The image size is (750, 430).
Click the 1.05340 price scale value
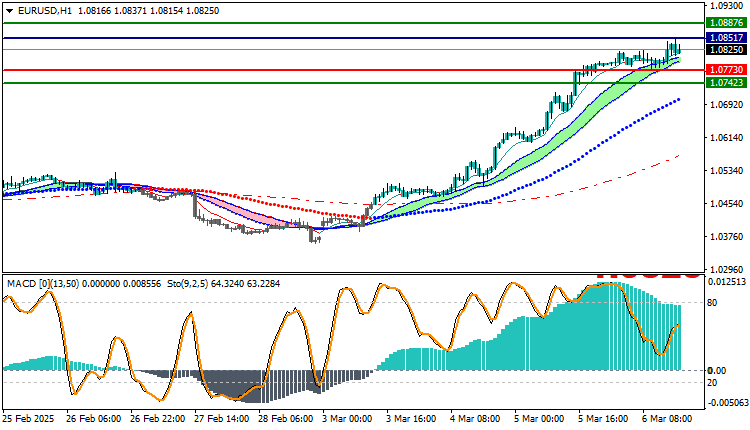pyautogui.click(x=727, y=170)
